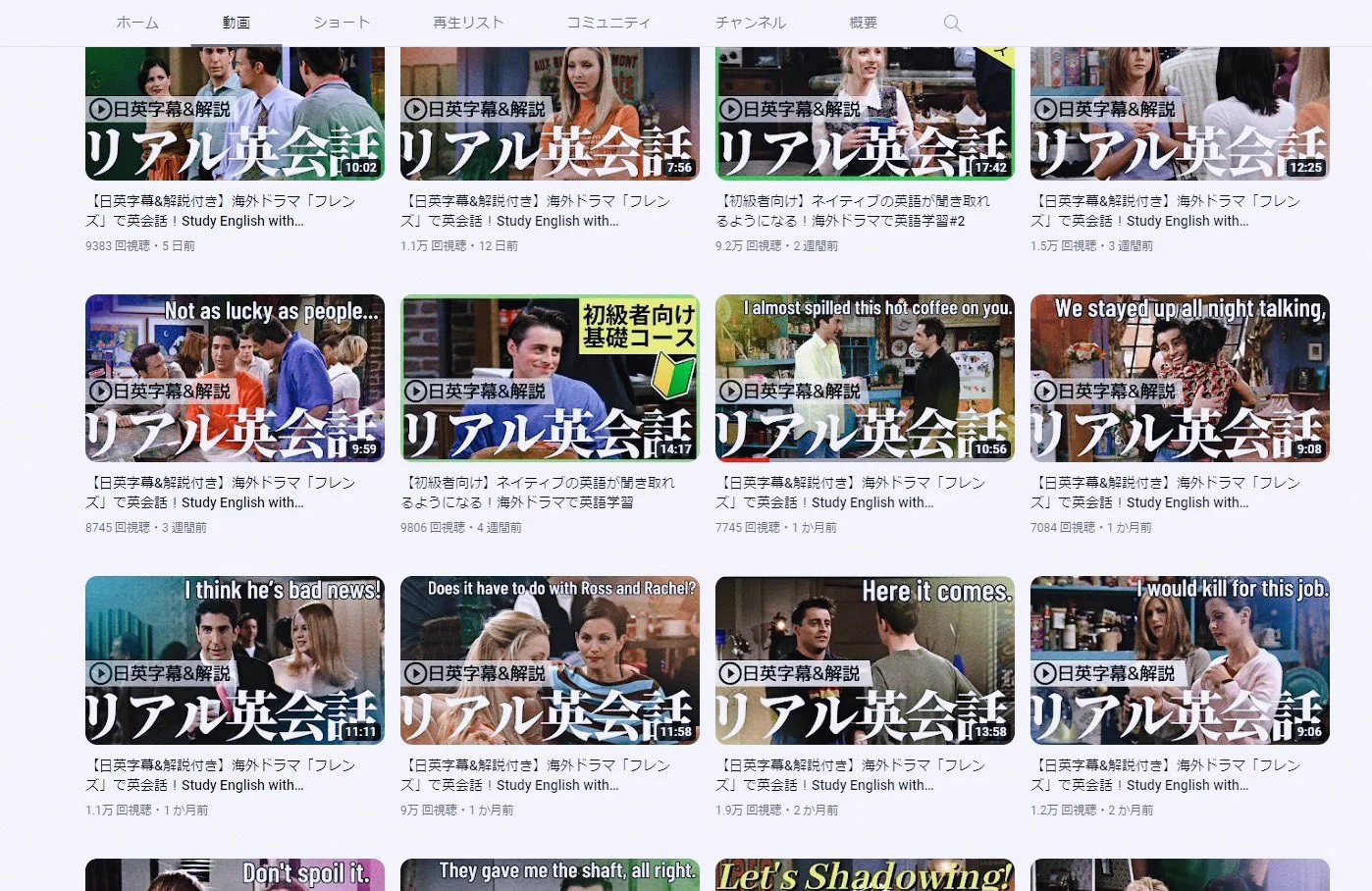Click the "1.2万 回視聴・2 か月前" text
1372x891 pixels.
pyautogui.click(x=1092, y=811)
